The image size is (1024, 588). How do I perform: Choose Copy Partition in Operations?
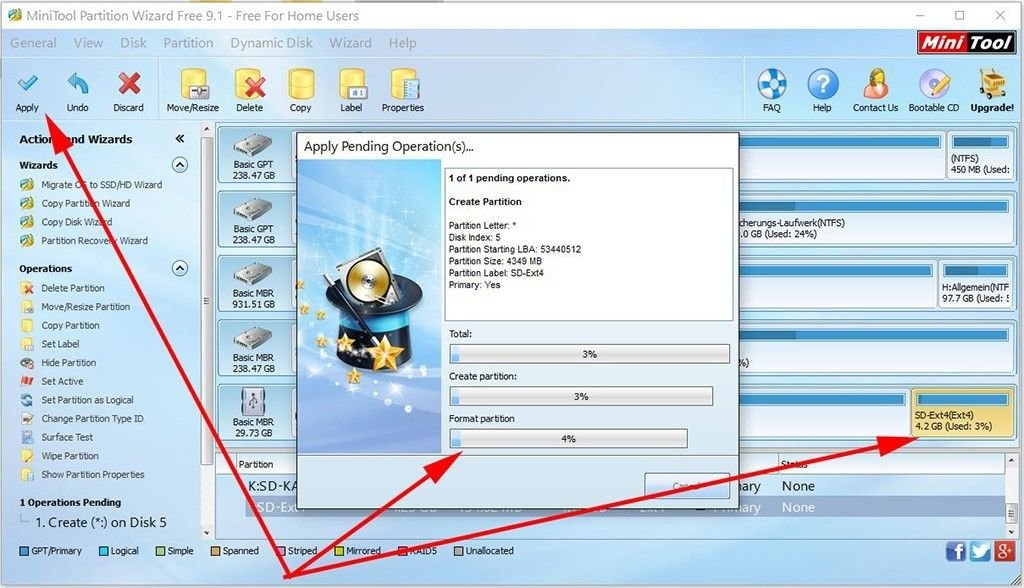pyautogui.click(x=71, y=325)
